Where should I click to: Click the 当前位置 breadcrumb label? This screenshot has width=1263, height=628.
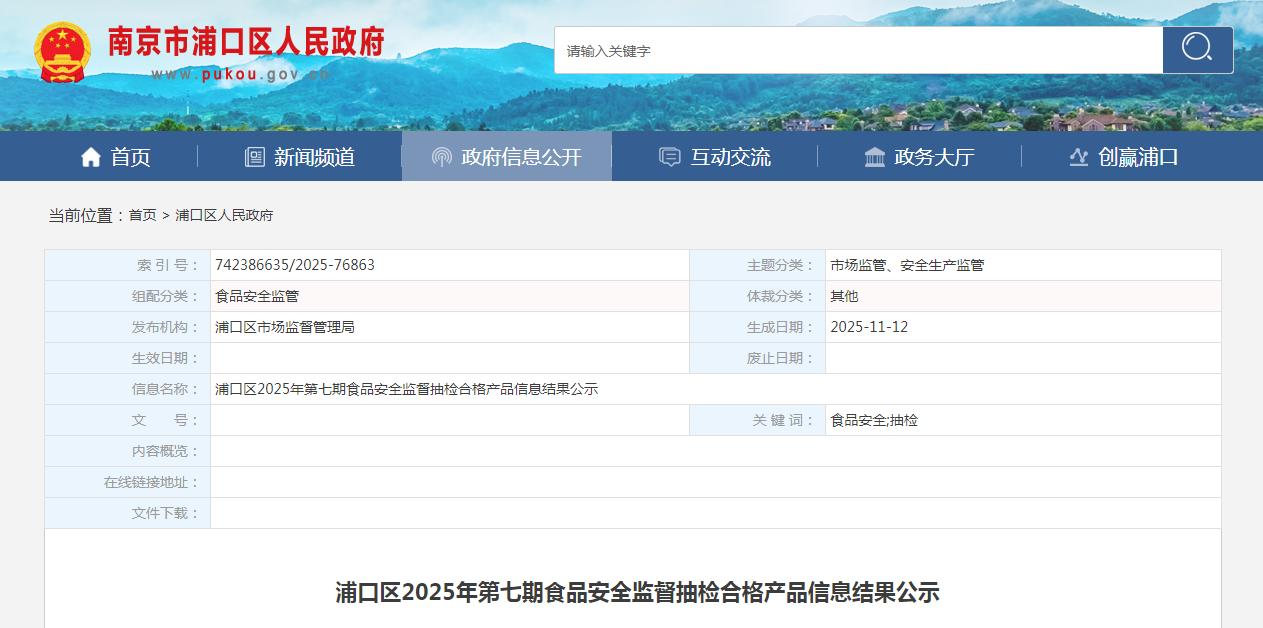click(85, 215)
